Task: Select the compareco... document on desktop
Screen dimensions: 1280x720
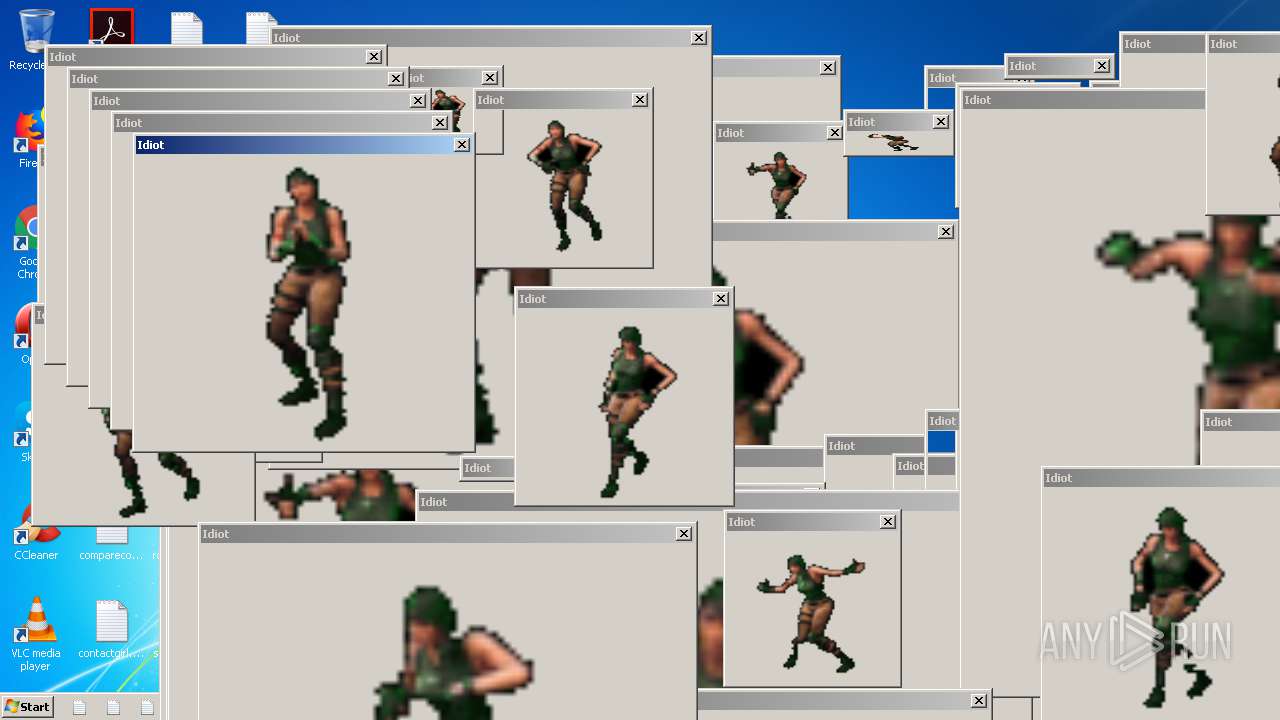Action: (111, 541)
